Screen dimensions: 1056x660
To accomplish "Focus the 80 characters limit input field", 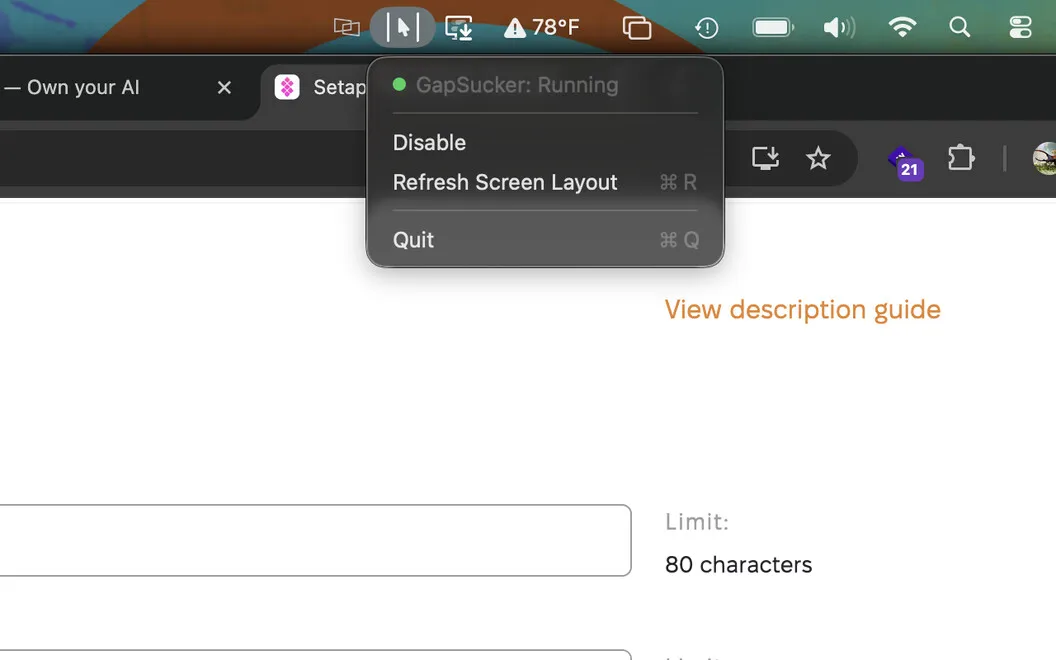I will 315,540.
